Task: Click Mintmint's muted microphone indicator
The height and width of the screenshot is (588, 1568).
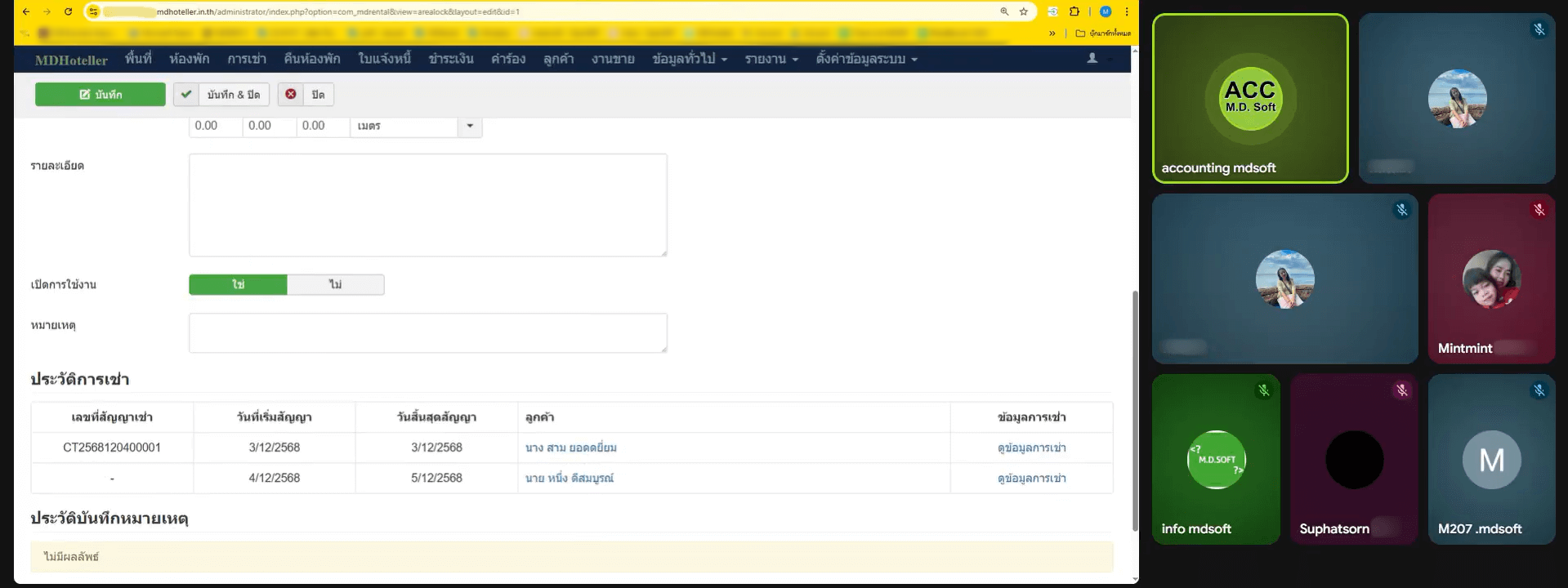Action: point(1539,210)
